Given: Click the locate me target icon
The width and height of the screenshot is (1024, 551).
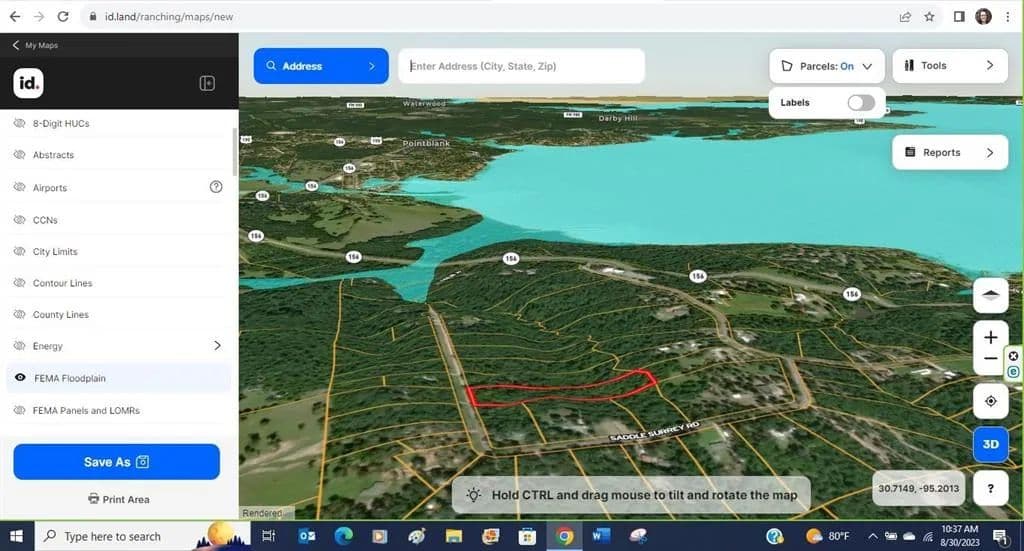Looking at the screenshot, I should [x=990, y=401].
